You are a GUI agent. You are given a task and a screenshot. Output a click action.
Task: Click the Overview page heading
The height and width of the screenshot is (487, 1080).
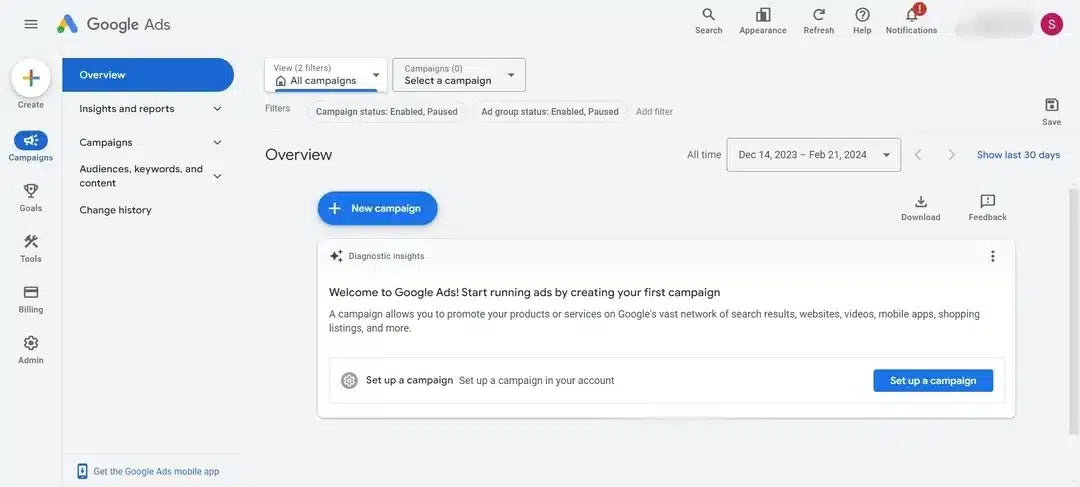(298, 155)
